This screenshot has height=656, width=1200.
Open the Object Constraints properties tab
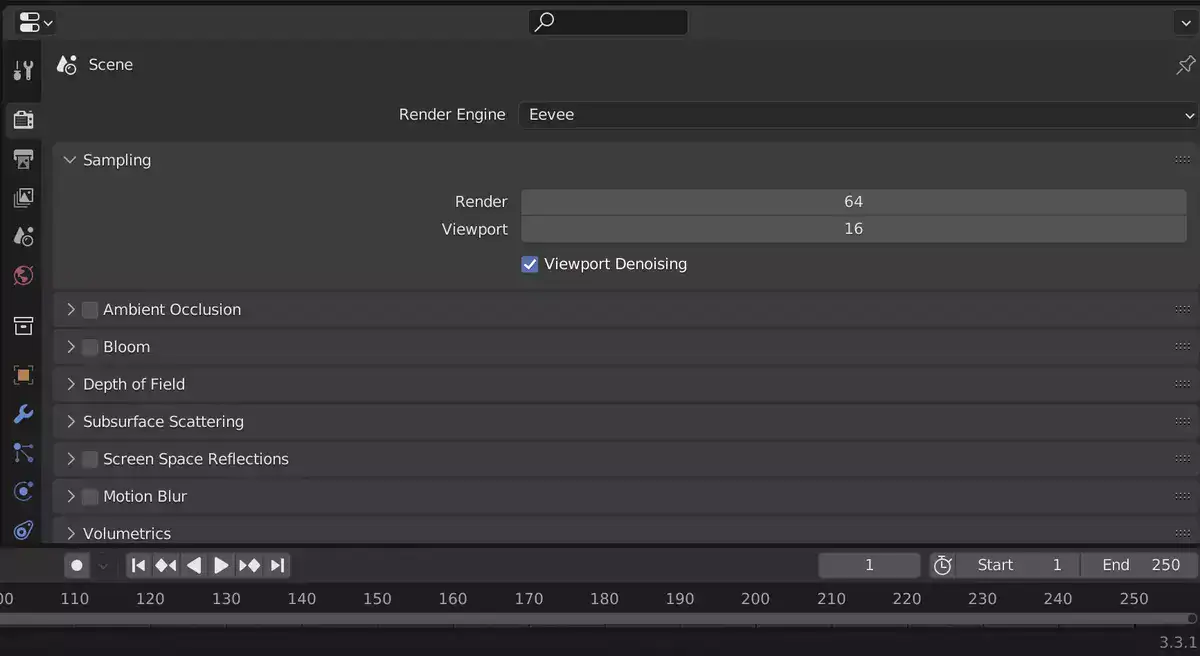click(x=23, y=530)
